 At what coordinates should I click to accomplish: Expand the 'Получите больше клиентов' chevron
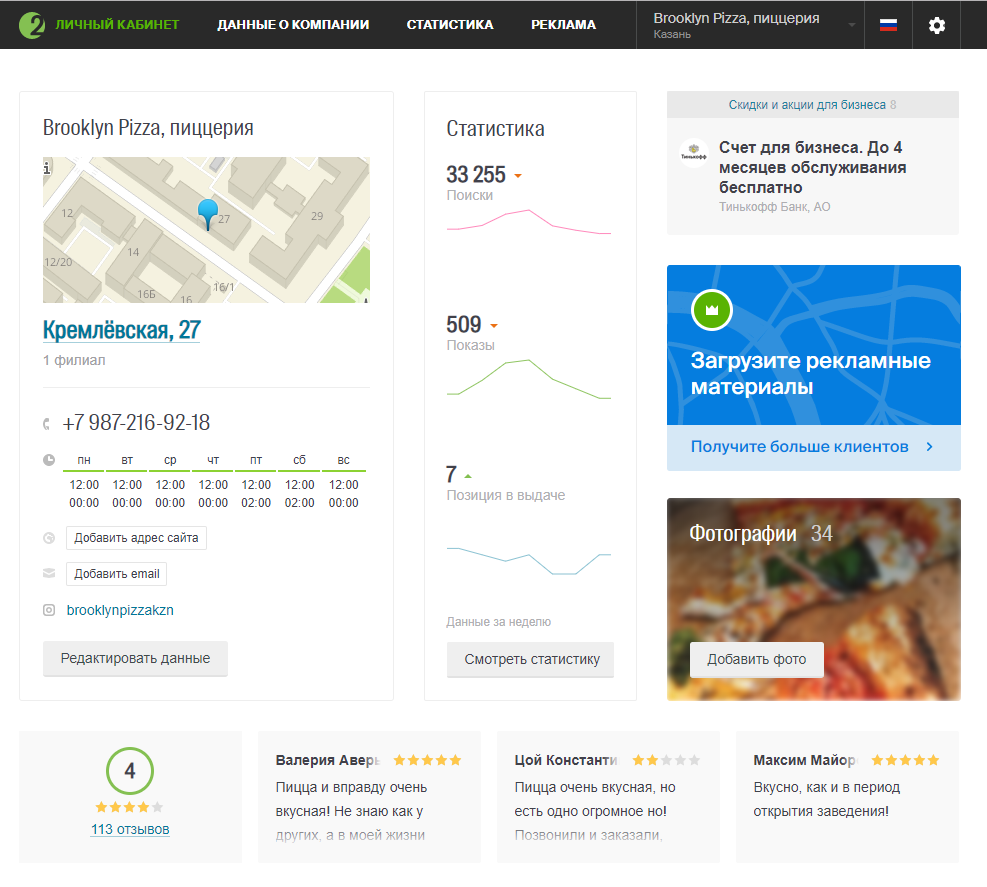930,447
